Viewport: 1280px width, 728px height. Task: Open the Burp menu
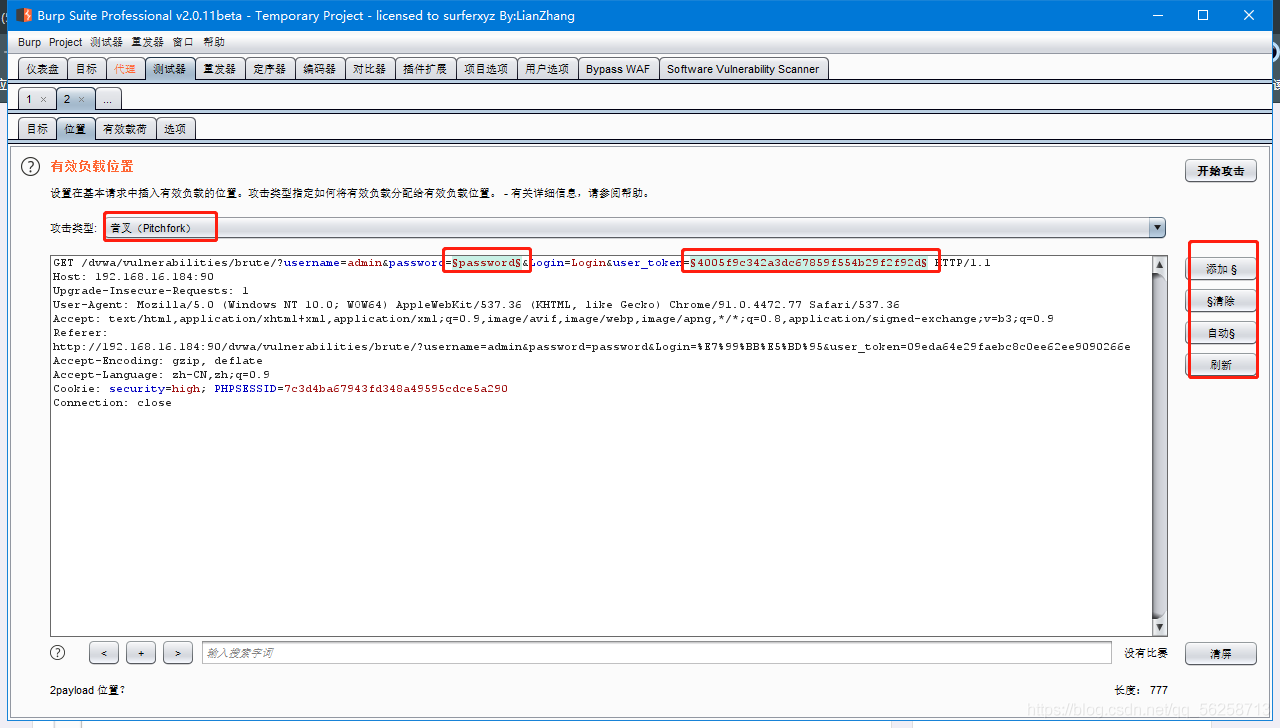point(29,42)
